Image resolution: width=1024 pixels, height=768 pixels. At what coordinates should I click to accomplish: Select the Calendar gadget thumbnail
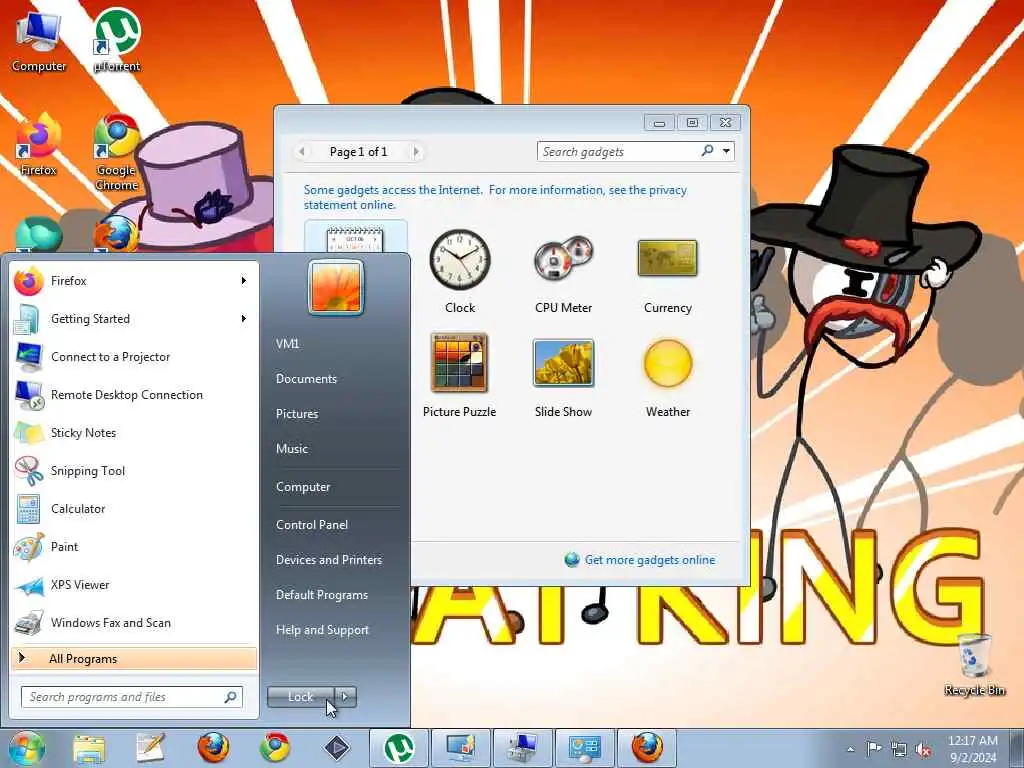pyautogui.click(x=355, y=238)
